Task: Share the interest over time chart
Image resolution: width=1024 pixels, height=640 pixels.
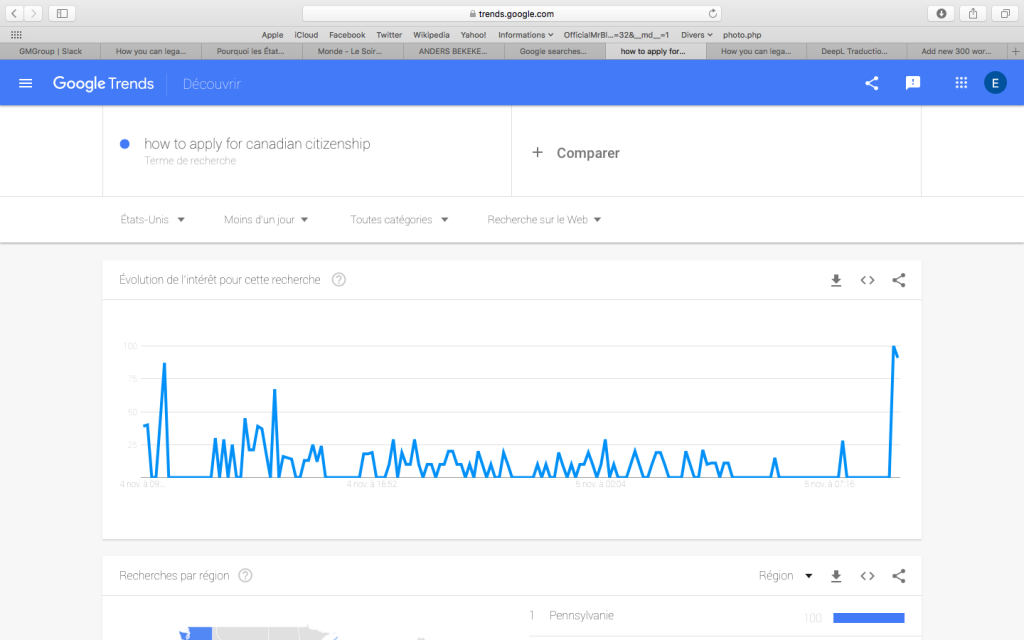Action: [x=898, y=281]
